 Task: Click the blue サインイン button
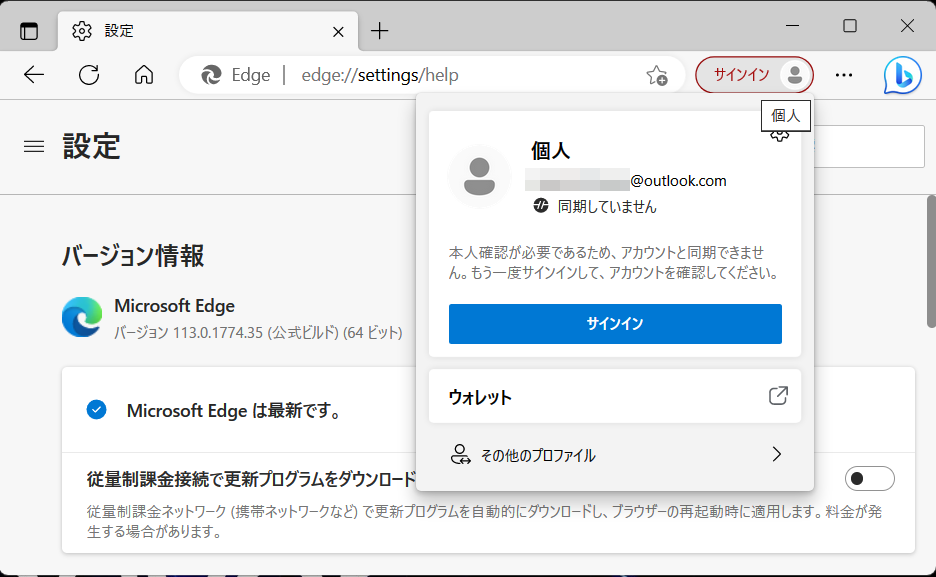[614, 323]
